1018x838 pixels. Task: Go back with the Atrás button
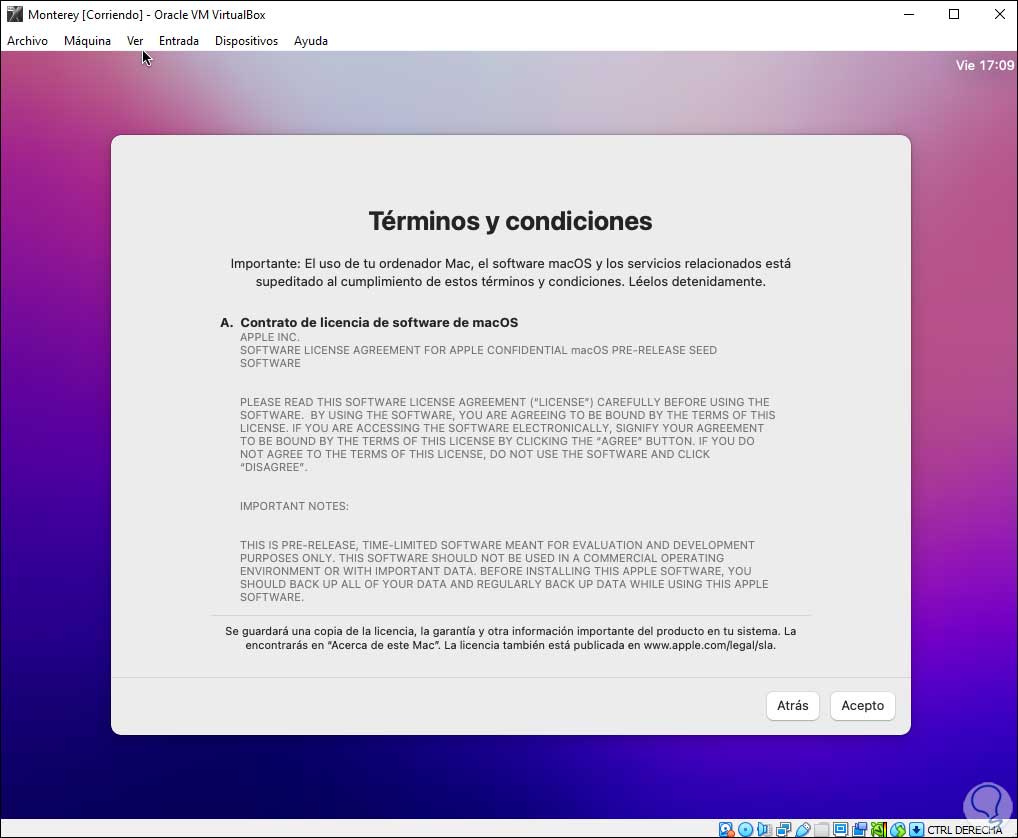793,706
